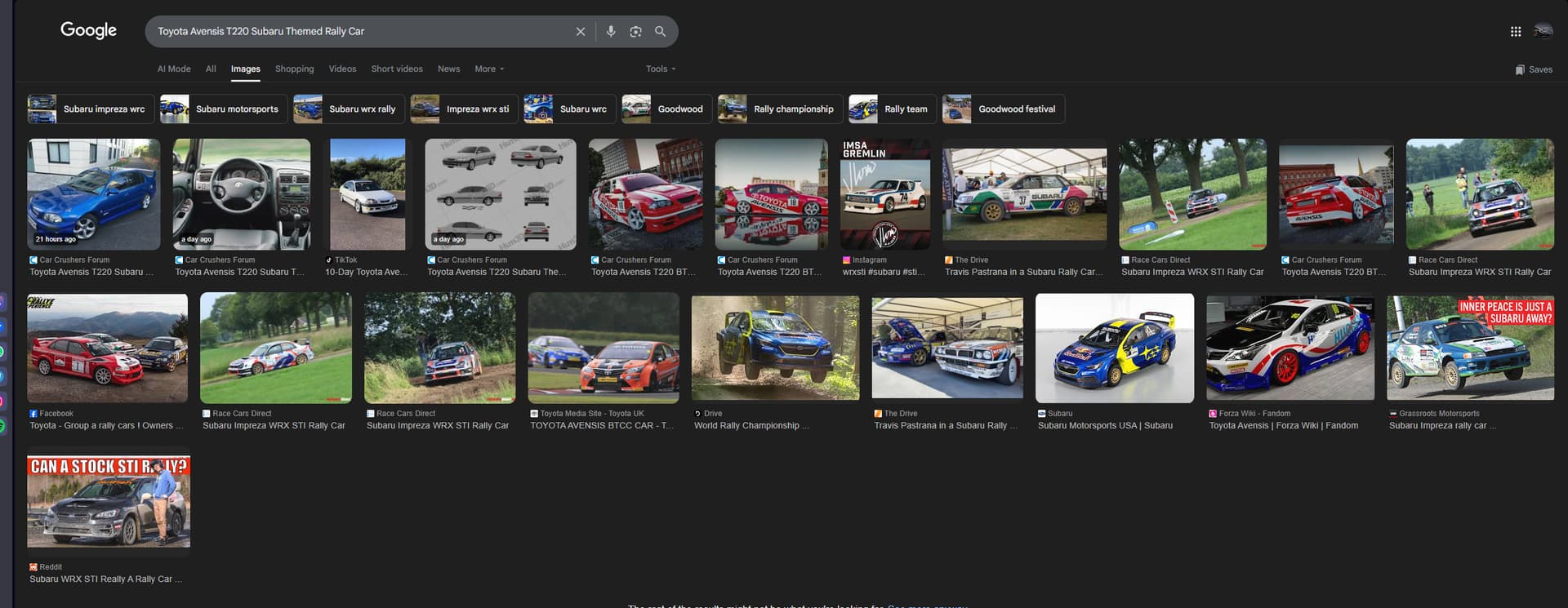1568x608 pixels.
Task: Clear the search box with X icon
Action: click(580, 32)
